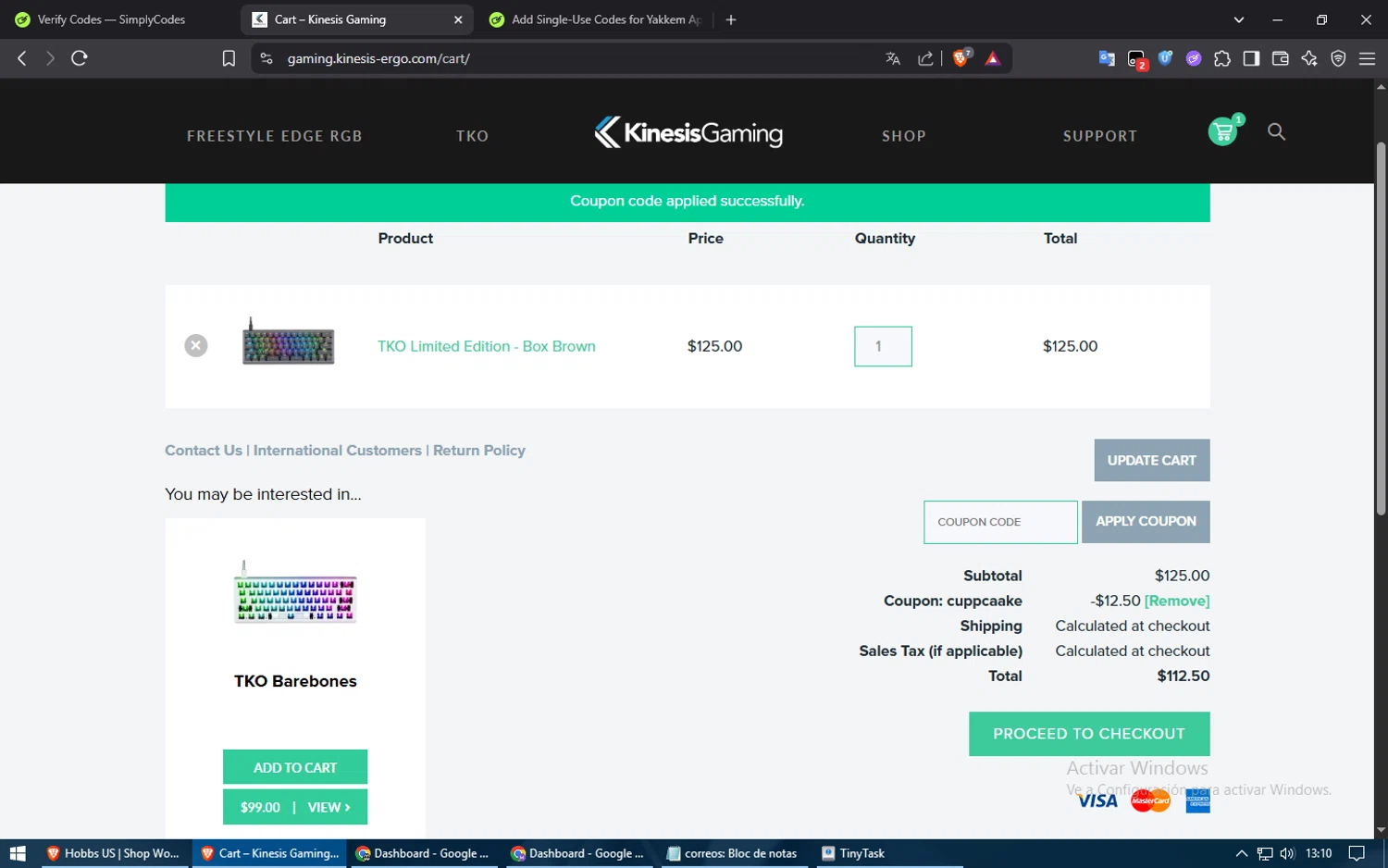Open International Customers link
This screenshot has height=868, width=1388.
pos(338,451)
